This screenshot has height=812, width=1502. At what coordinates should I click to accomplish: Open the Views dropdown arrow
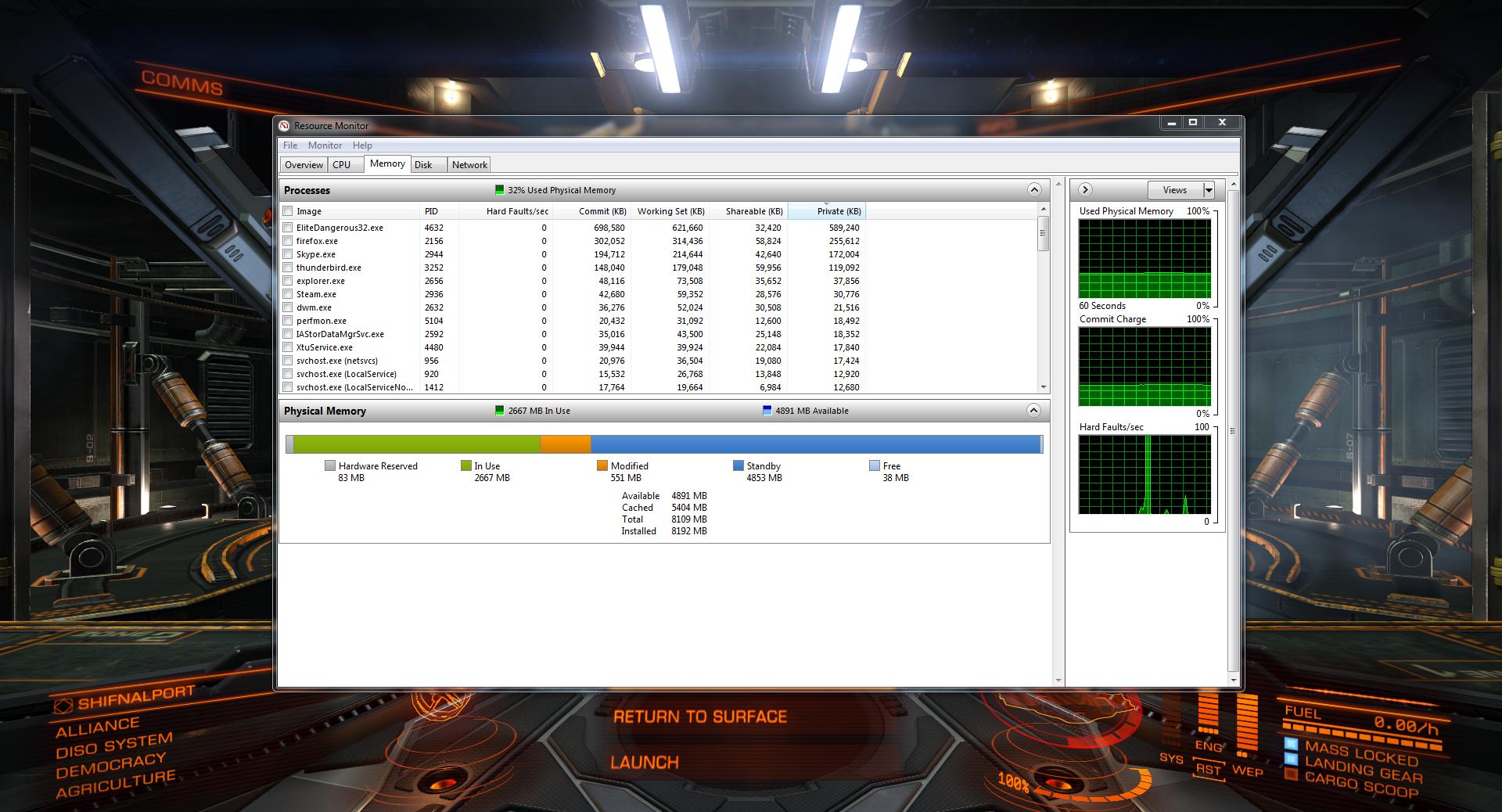(x=1209, y=190)
